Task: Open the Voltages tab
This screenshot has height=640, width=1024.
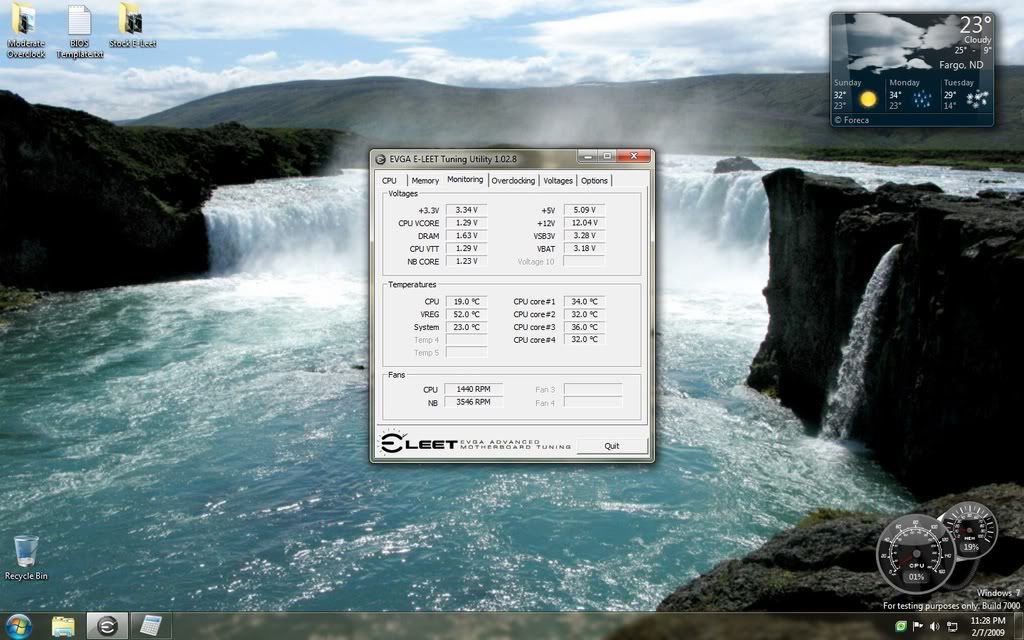Action: click(x=558, y=180)
